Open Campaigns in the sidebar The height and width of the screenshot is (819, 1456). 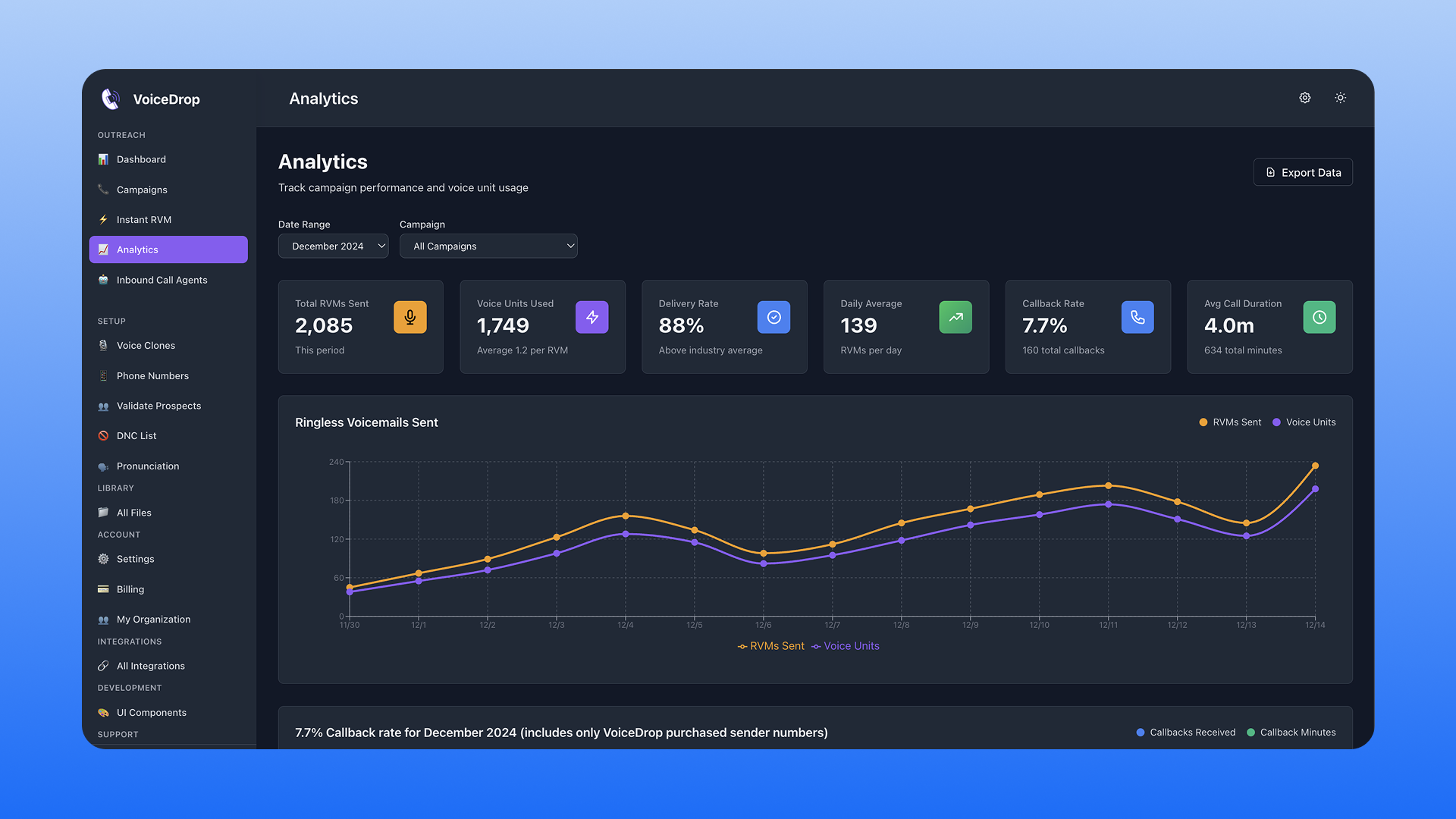tap(142, 190)
